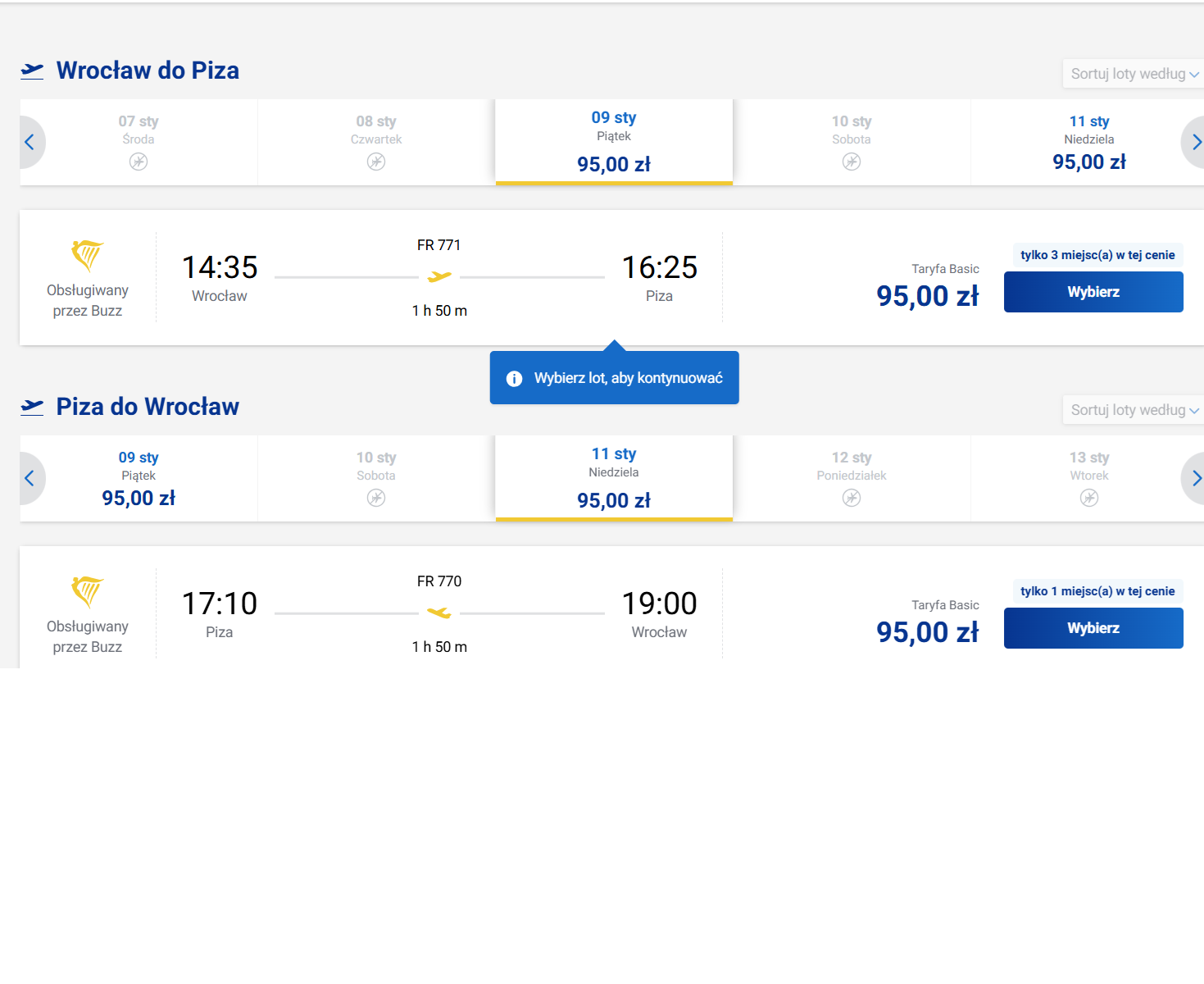Click Ryanair harp logo on FR 771 flight

coord(87,256)
